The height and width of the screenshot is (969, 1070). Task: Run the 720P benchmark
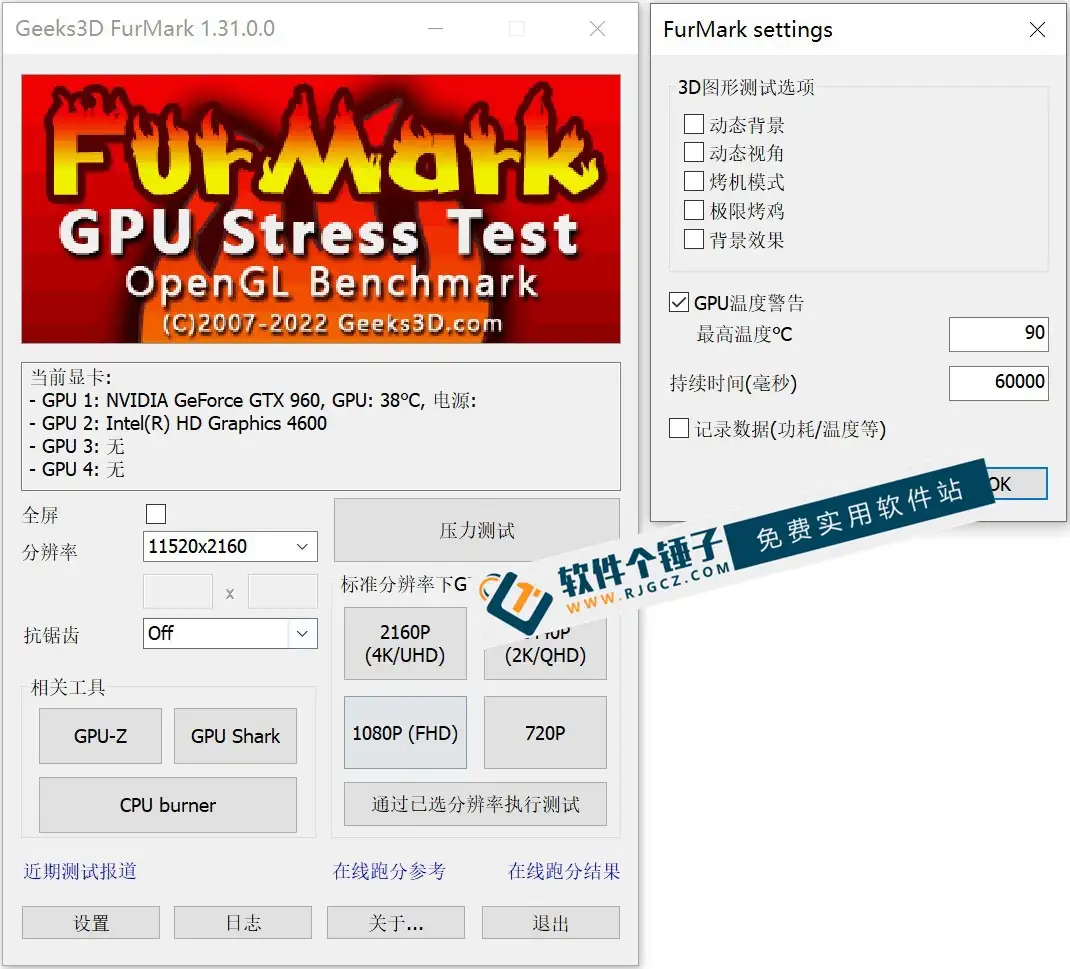tap(545, 733)
